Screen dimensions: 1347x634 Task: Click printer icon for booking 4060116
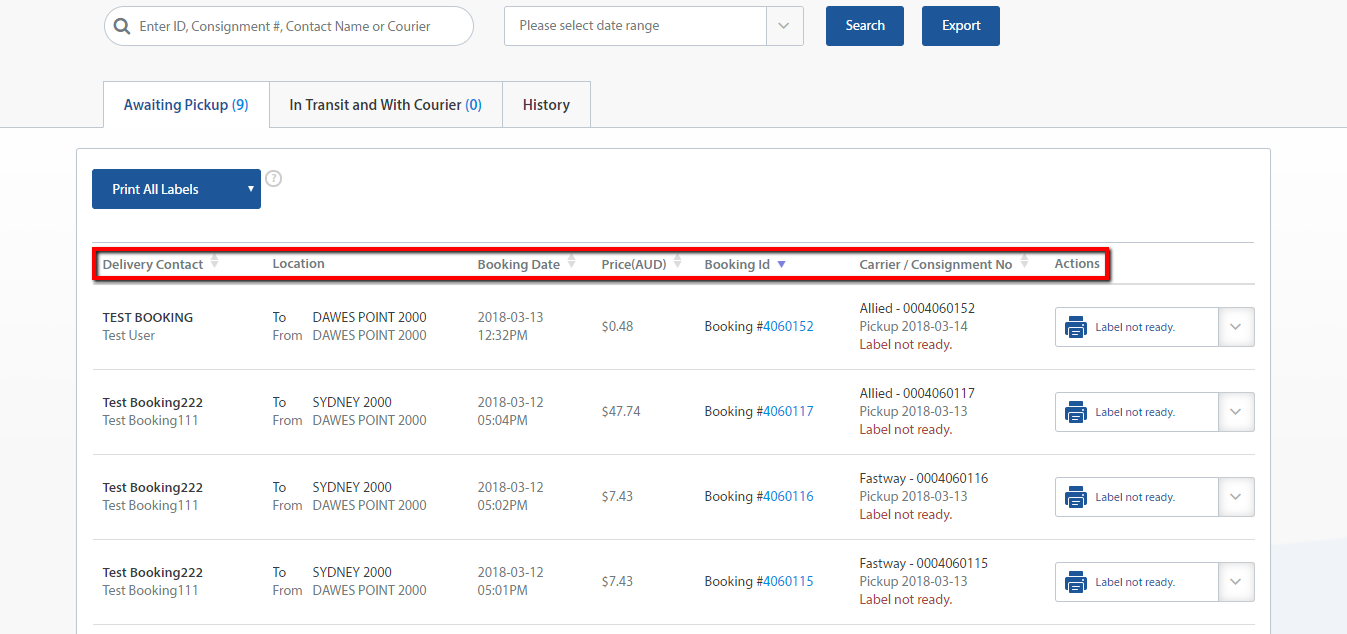click(x=1076, y=497)
